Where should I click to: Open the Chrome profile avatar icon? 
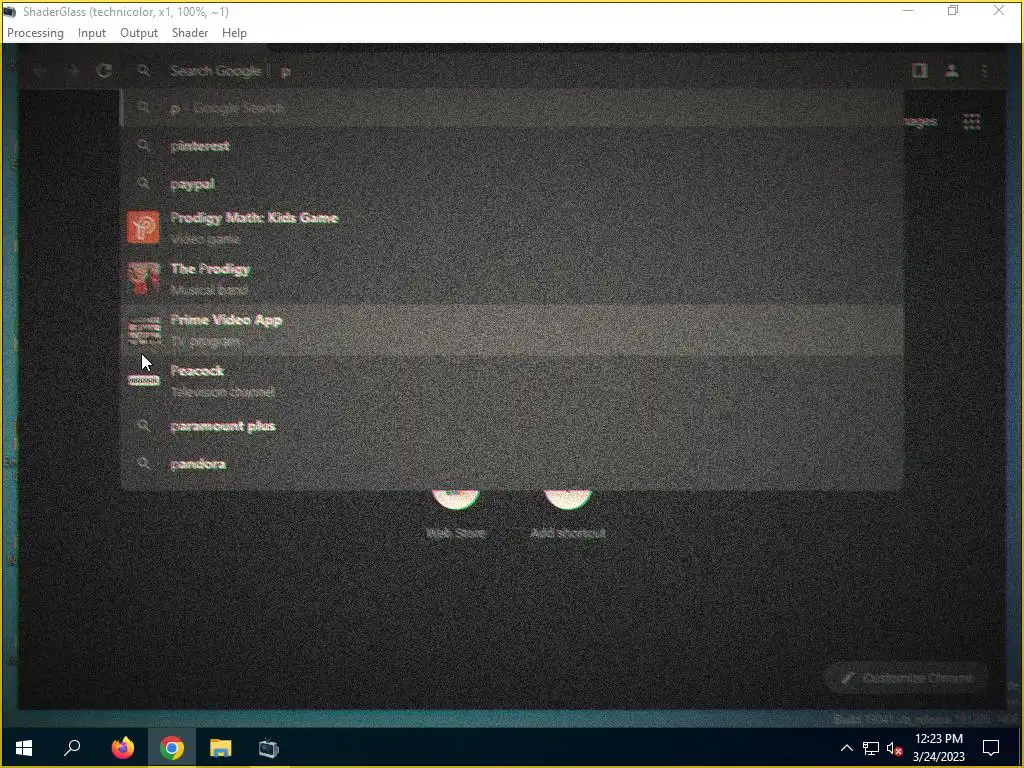click(x=952, y=71)
